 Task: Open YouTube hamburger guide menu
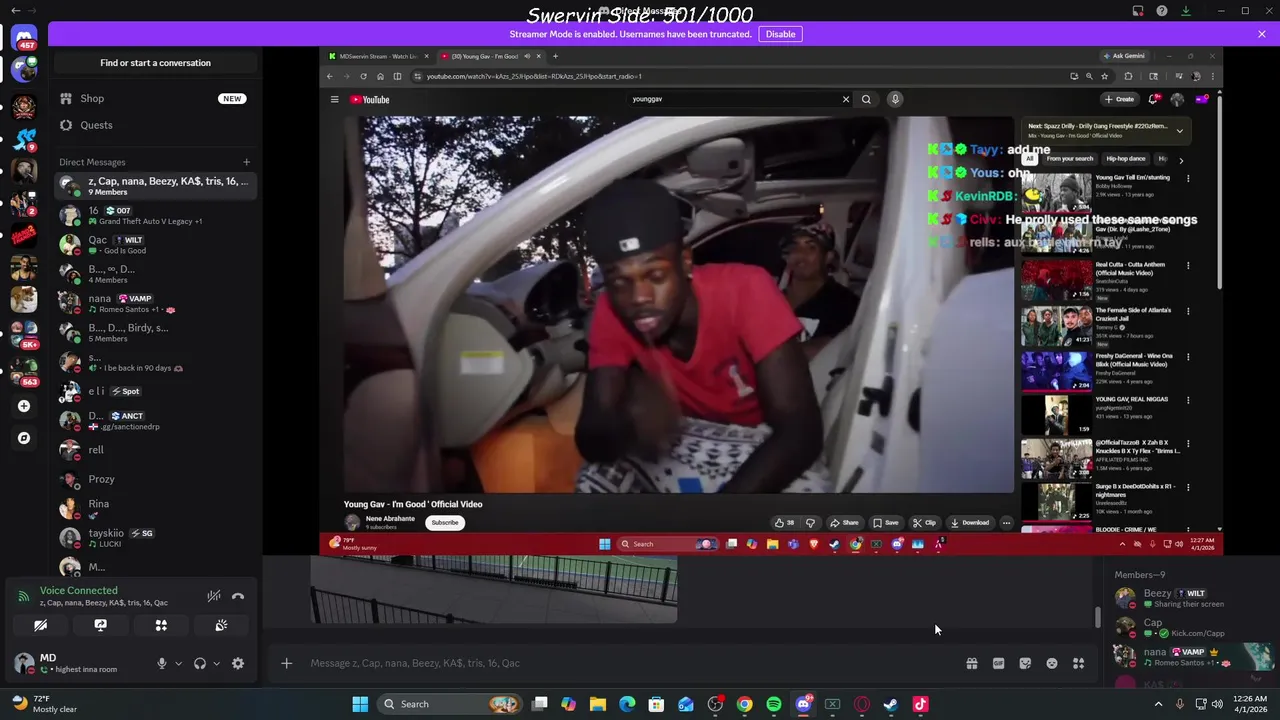coord(334,99)
